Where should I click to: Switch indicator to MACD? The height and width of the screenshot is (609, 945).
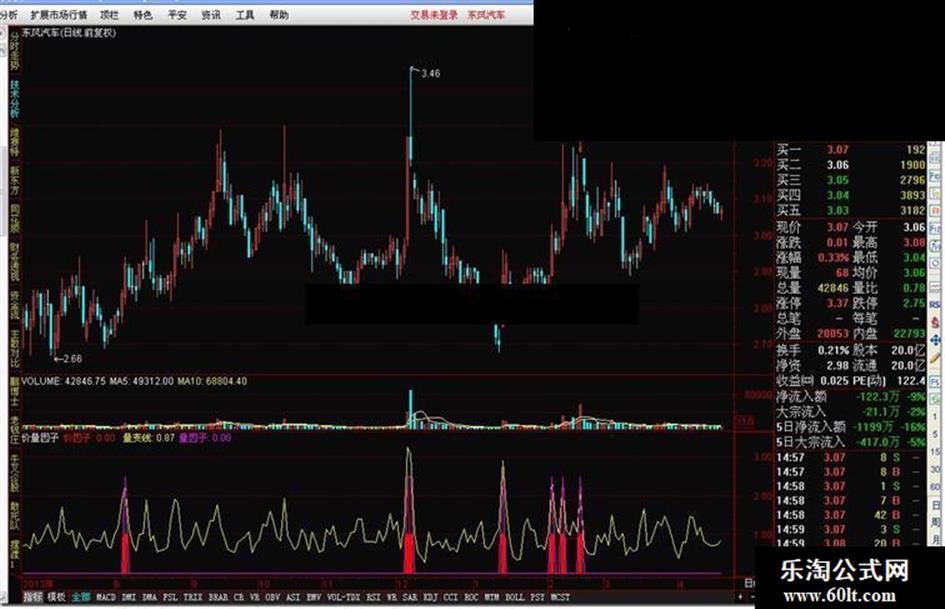105,597
